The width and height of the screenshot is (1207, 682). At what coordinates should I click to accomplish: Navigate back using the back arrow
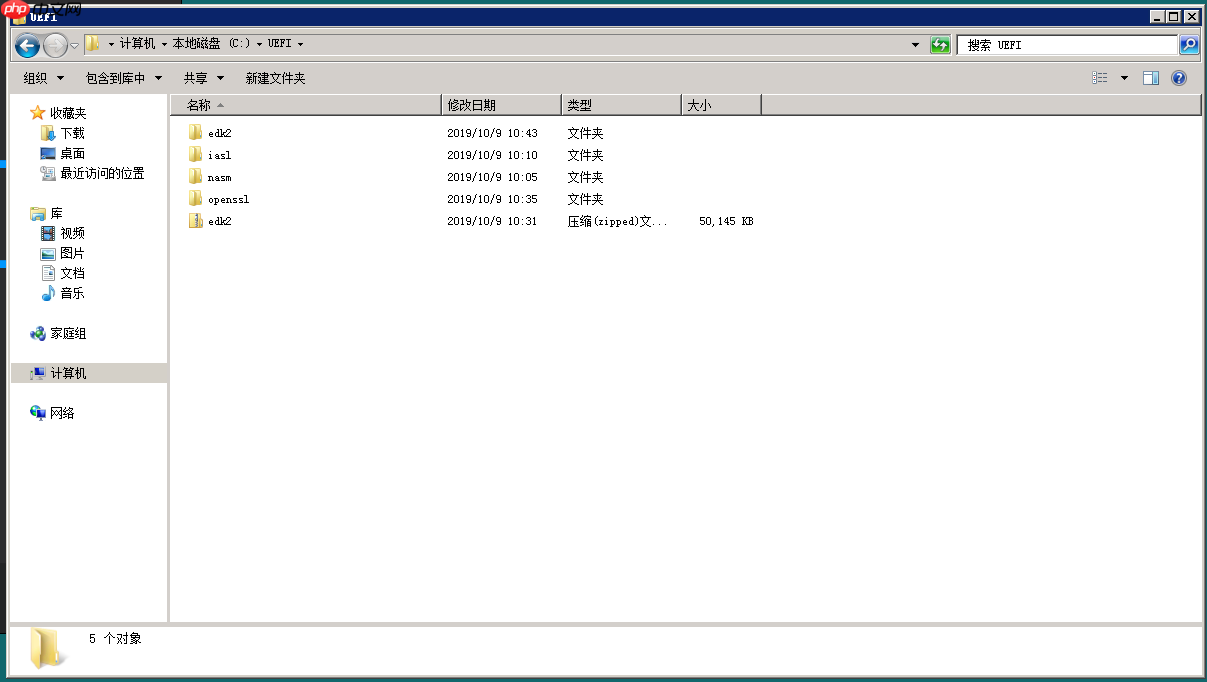pyautogui.click(x=26, y=44)
